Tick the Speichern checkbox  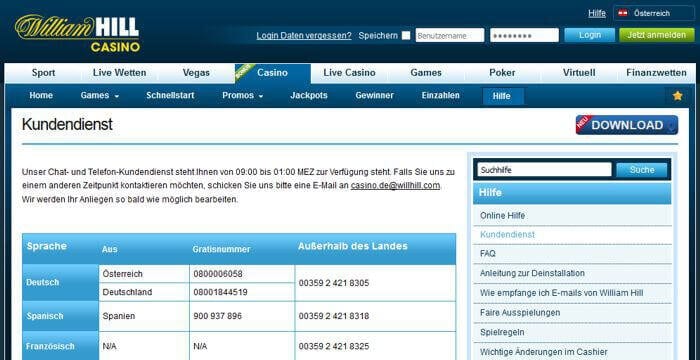[406, 35]
